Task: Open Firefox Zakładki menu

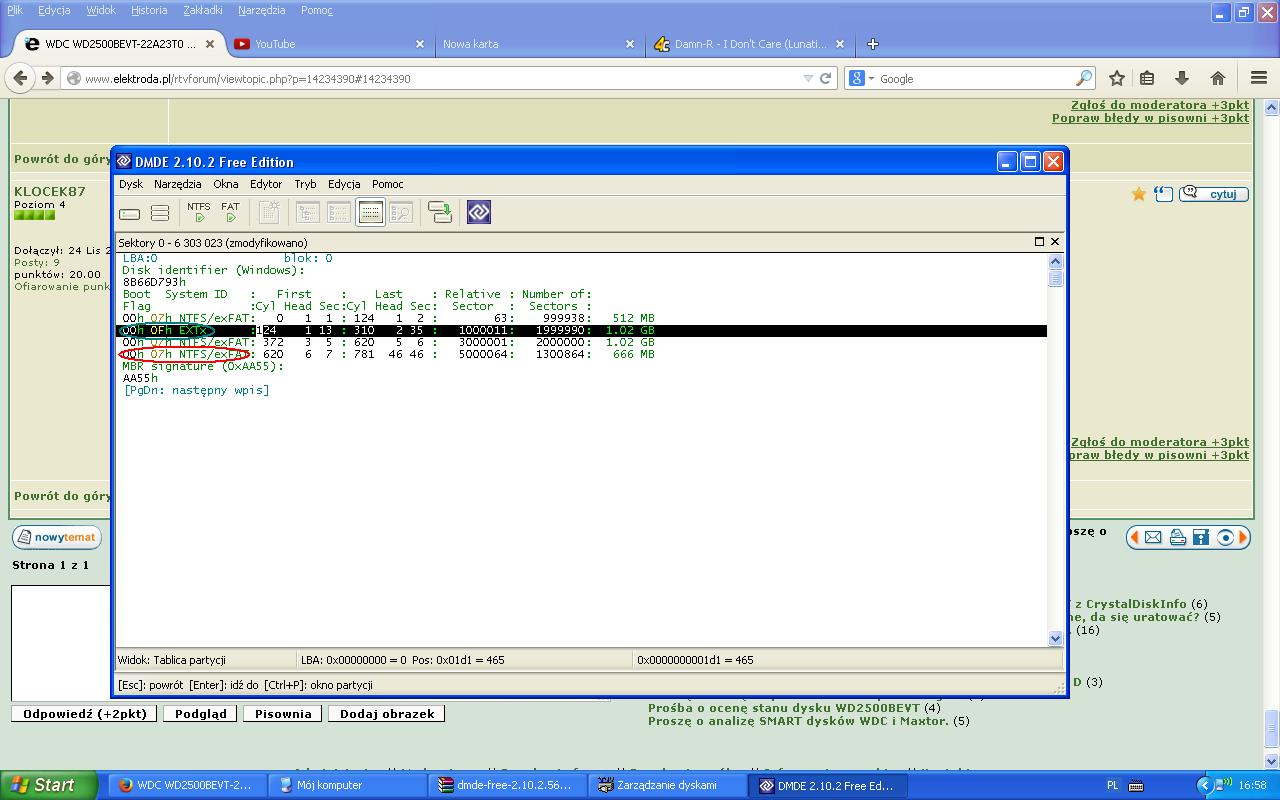Action: point(203,10)
